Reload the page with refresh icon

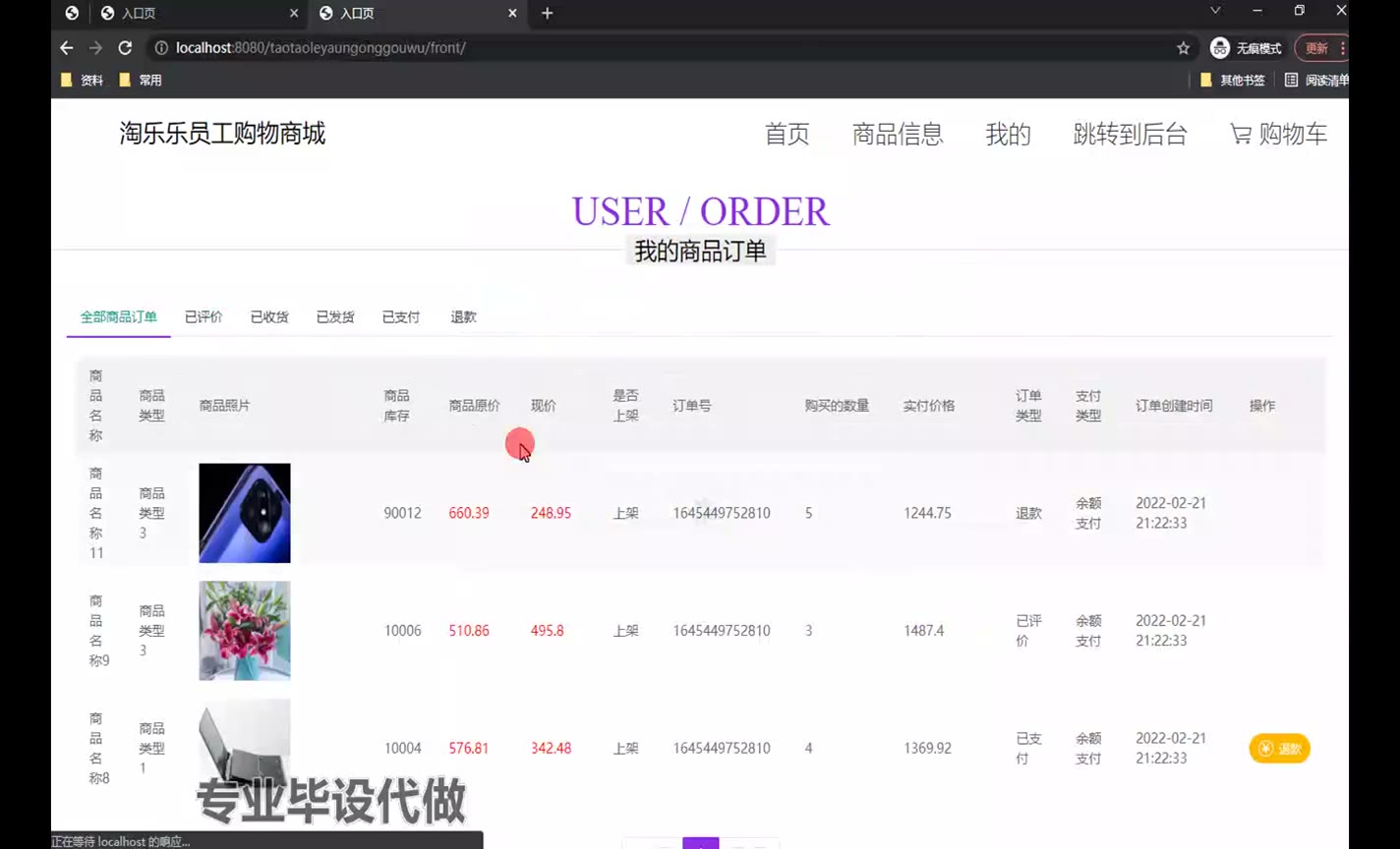point(125,47)
